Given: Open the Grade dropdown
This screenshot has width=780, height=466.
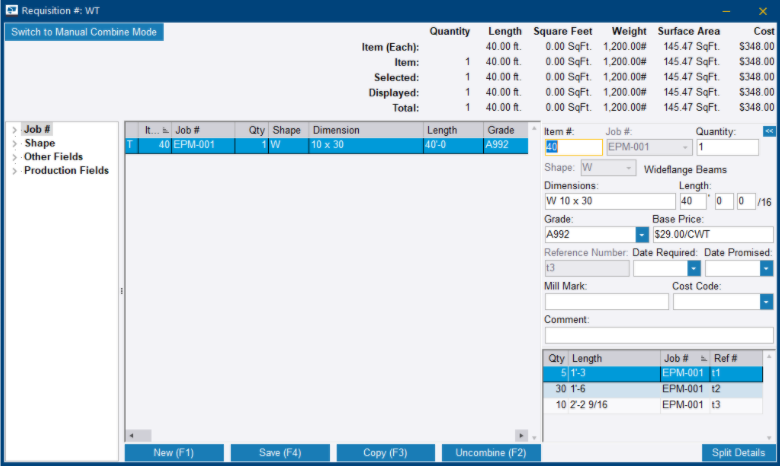Looking at the screenshot, I should coord(641,235).
